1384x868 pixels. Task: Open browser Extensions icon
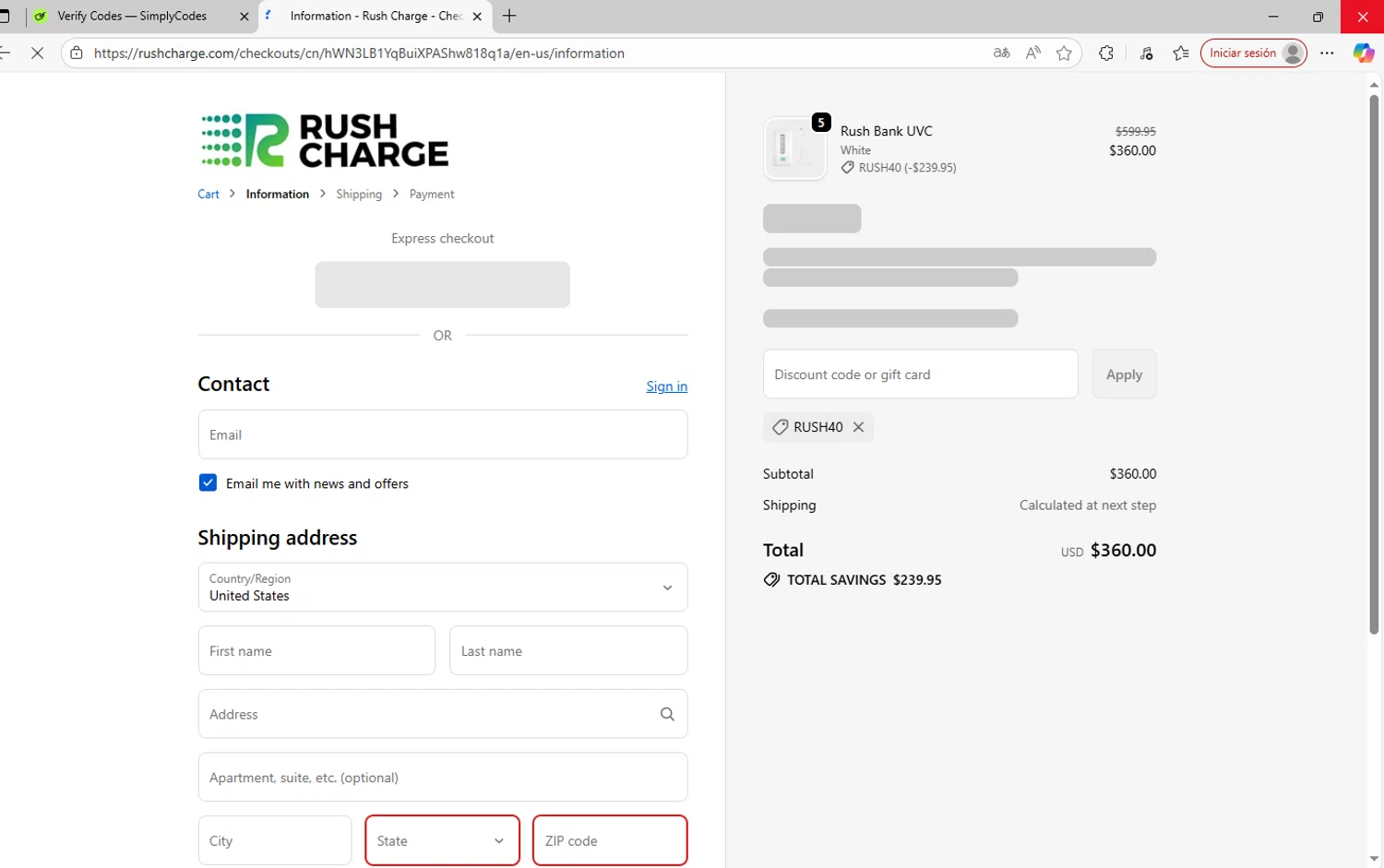click(1106, 54)
